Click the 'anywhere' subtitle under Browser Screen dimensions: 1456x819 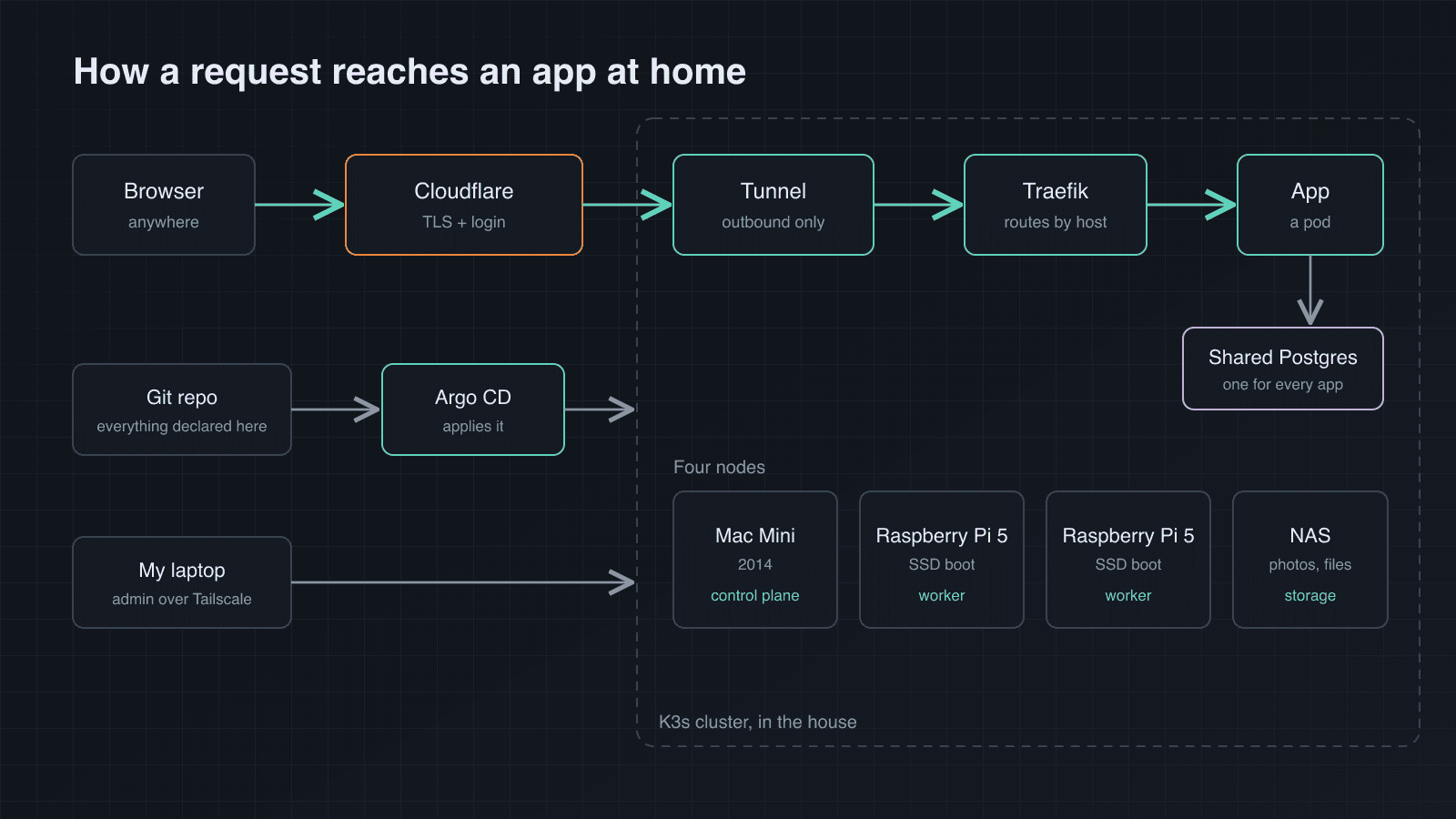point(164,222)
